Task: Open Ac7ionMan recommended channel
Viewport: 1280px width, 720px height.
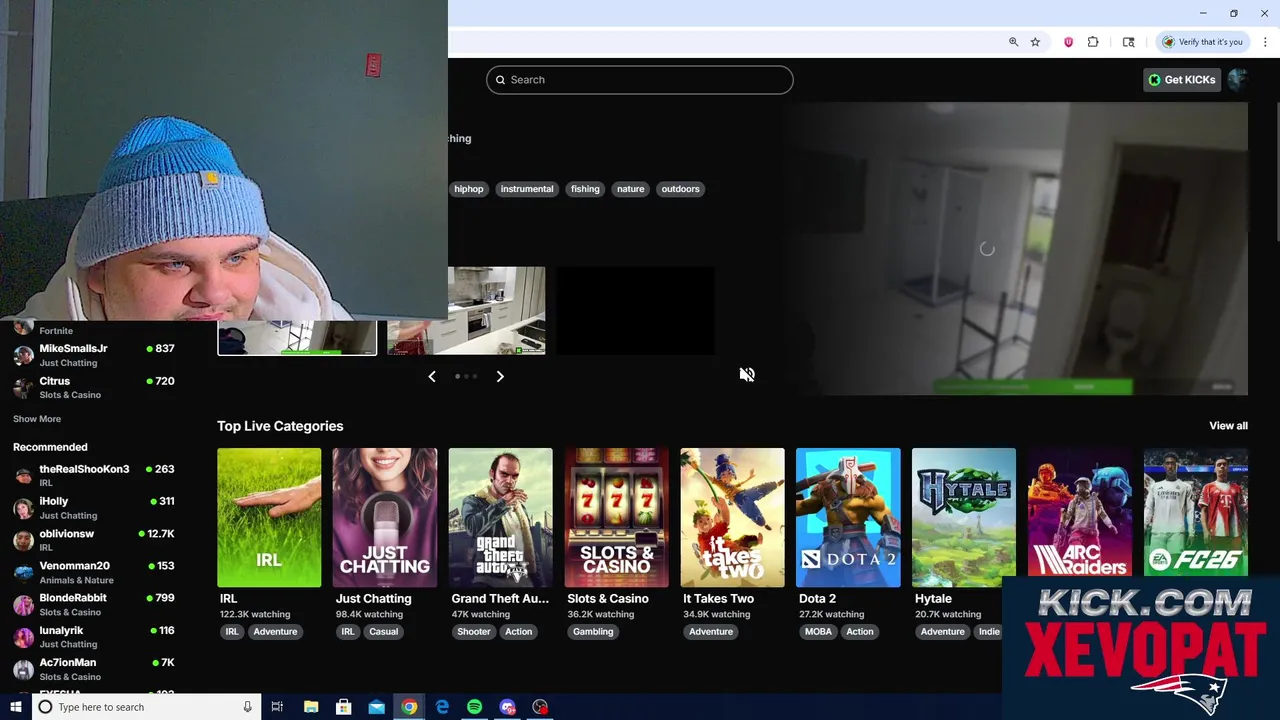Action: [95, 669]
